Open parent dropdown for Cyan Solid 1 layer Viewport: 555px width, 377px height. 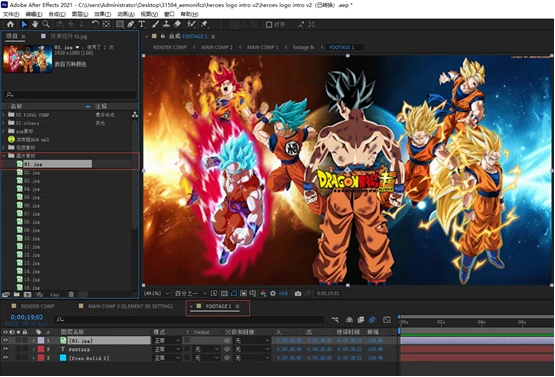pyautogui.click(x=252, y=358)
